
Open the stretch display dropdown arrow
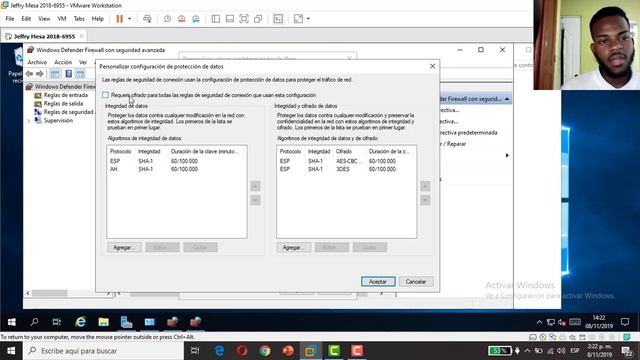(308, 19)
